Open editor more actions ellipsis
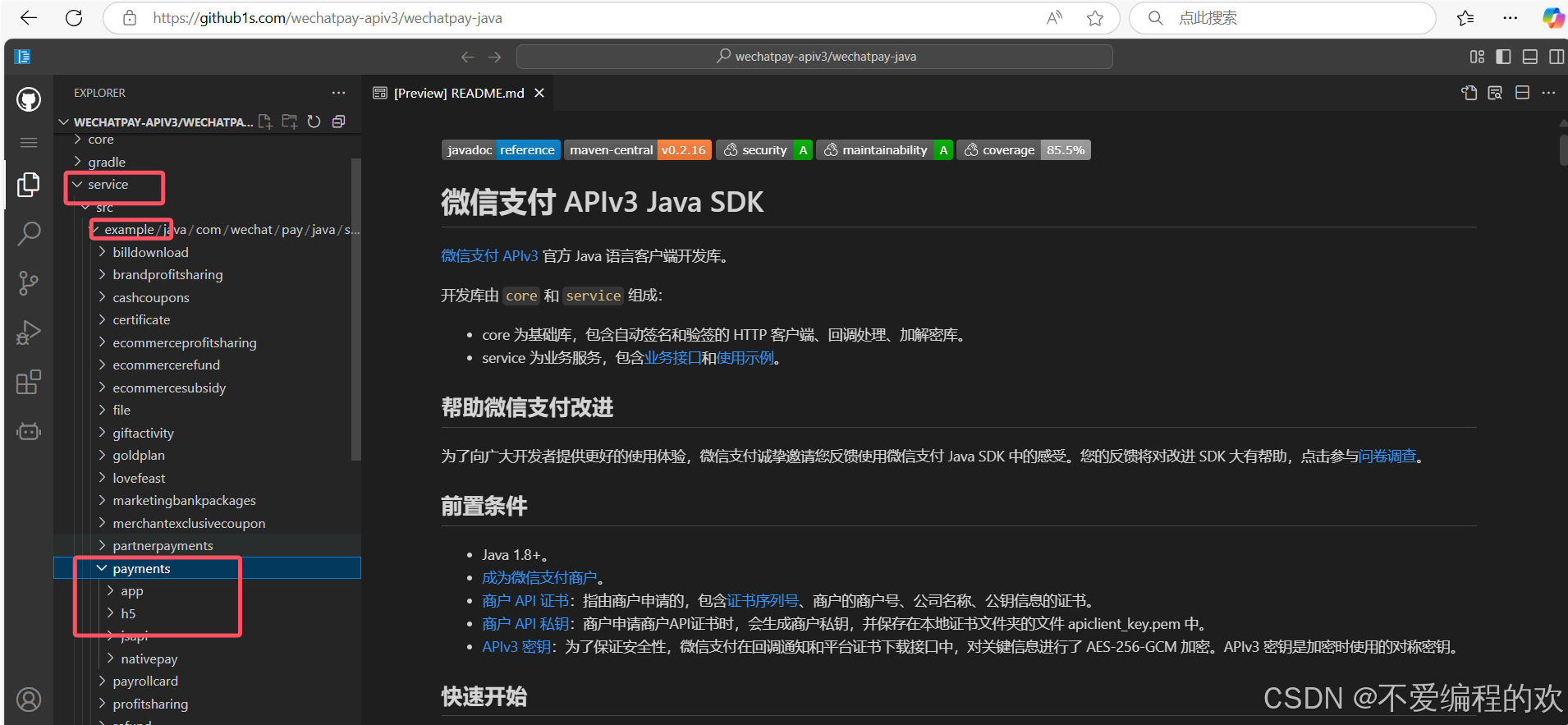 click(1548, 93)
